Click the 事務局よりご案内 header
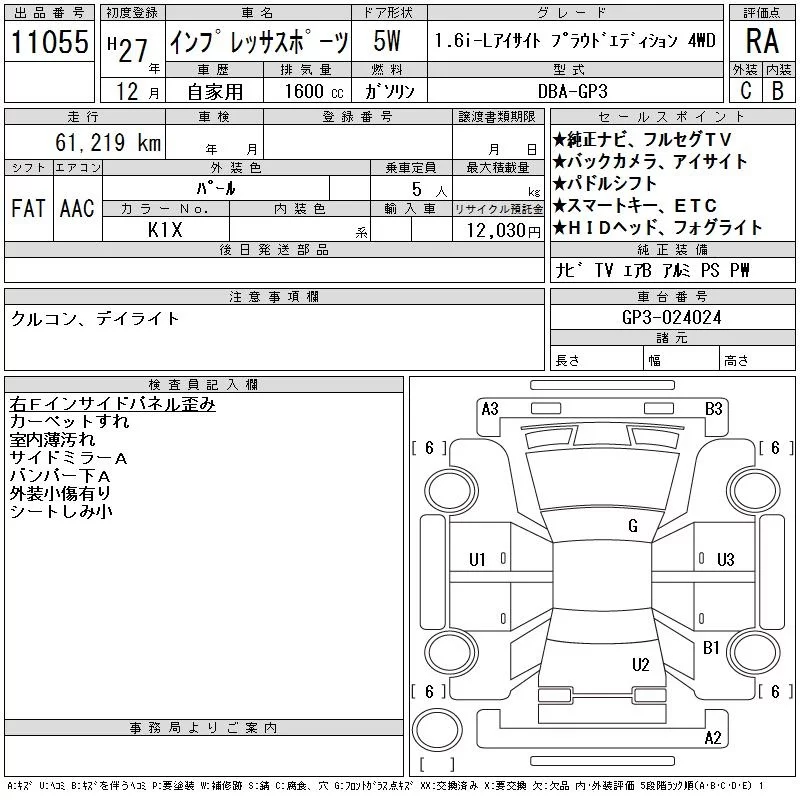800x800 pixels. pos(204,728)
